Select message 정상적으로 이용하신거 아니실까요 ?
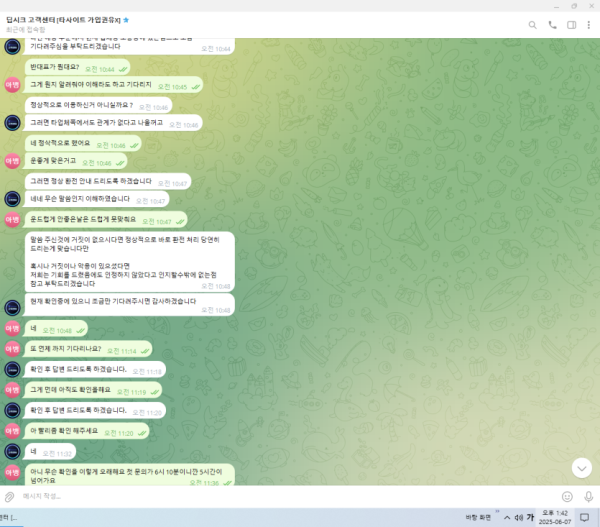Screen dimensions: 600x527 [98, 105]
